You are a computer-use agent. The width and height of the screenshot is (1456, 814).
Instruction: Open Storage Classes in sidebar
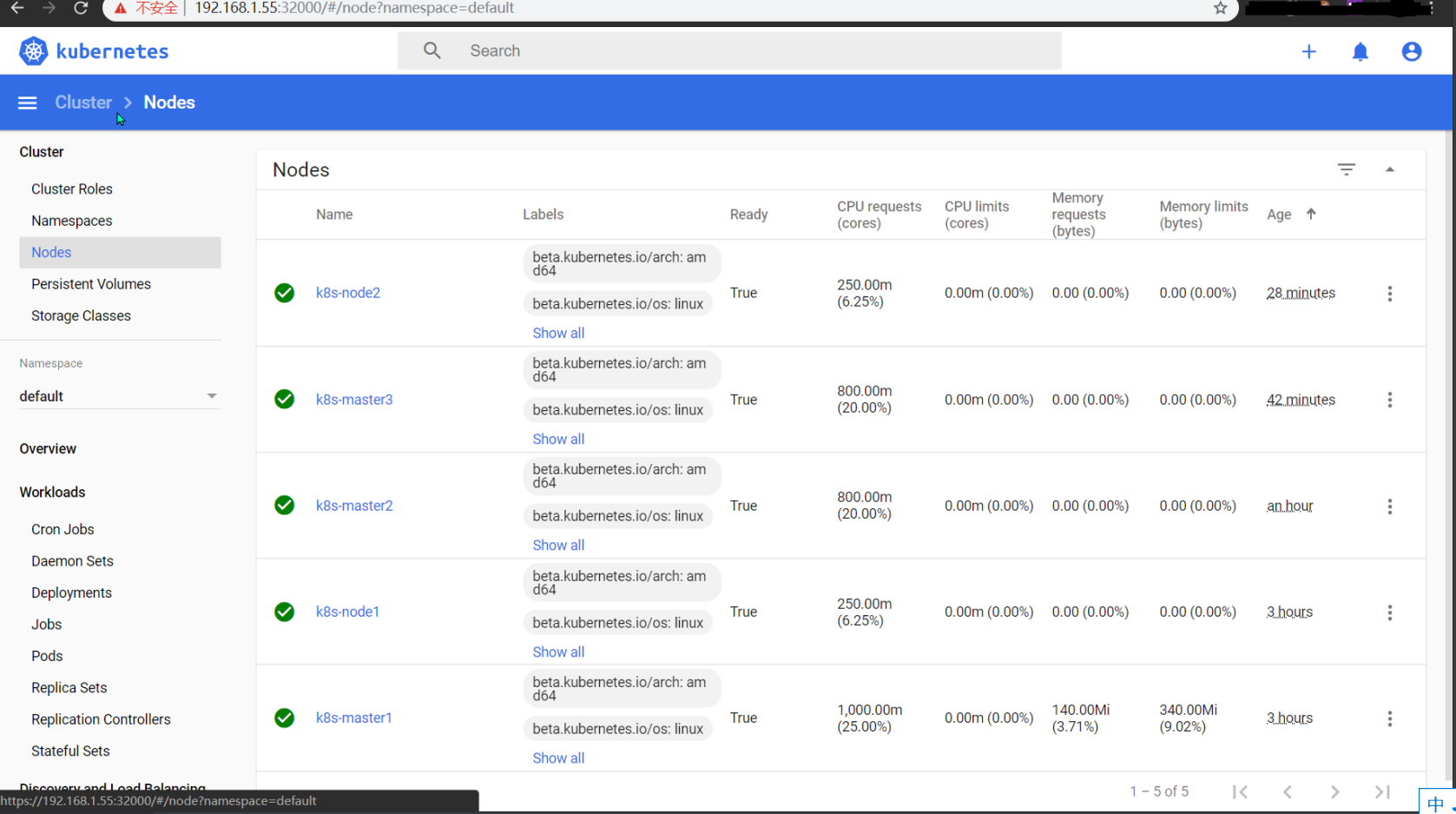(x=81, y=315)
